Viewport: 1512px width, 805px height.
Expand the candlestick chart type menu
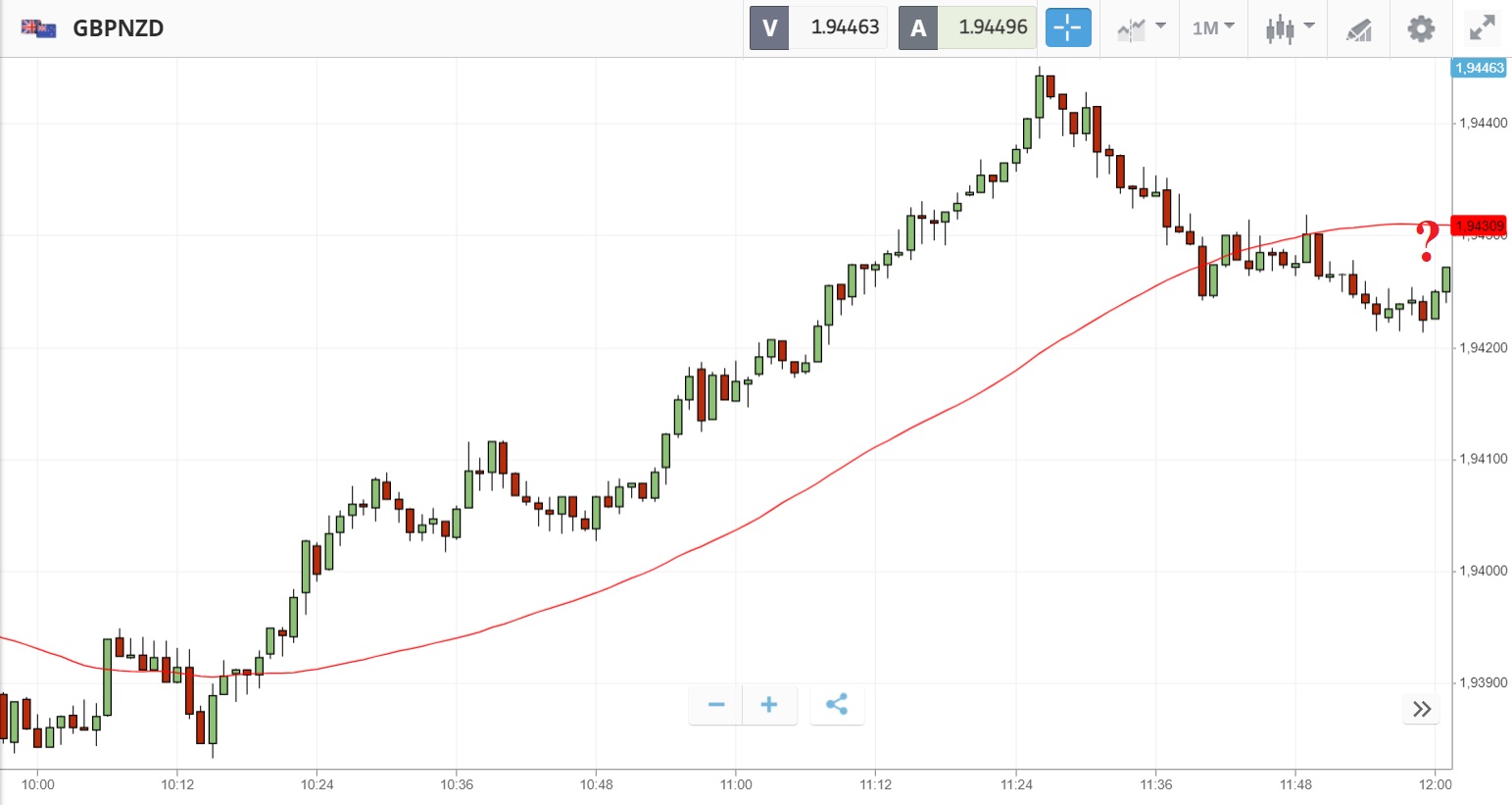tap(1289, 27)
